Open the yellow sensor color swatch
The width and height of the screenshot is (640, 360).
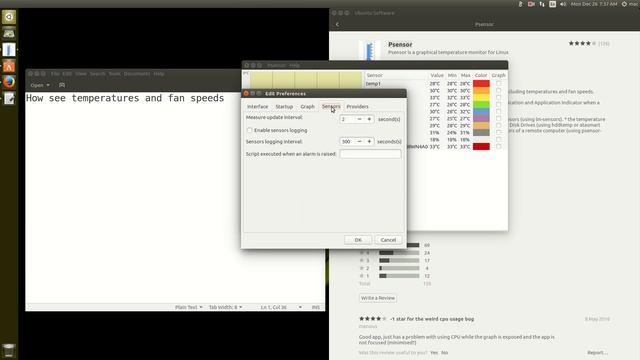pos(481,98)
